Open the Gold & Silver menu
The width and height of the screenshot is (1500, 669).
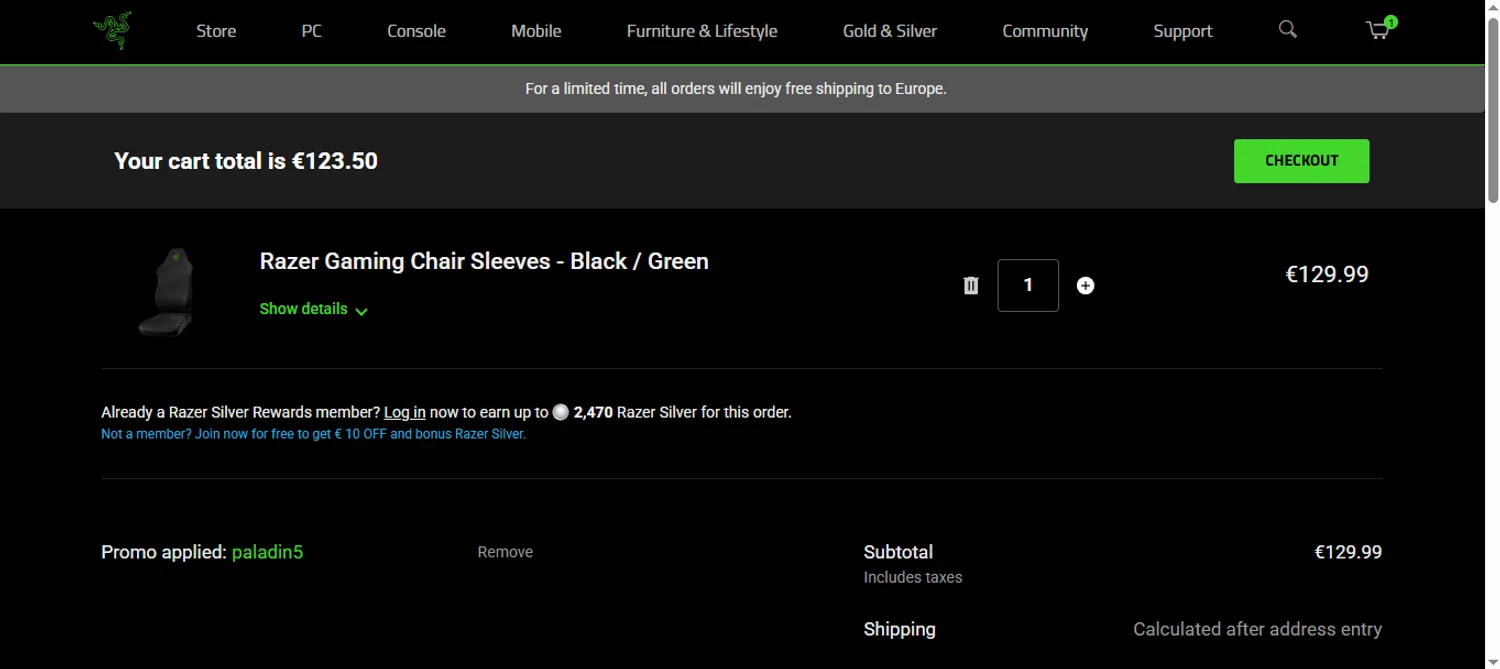click(x=890, y=31)
